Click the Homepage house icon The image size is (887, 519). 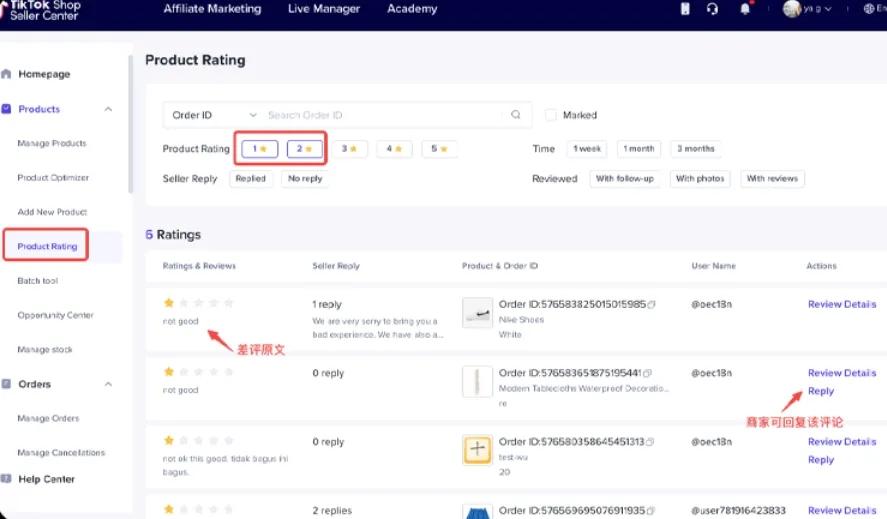pyautogui.click(x=7, y=74)
